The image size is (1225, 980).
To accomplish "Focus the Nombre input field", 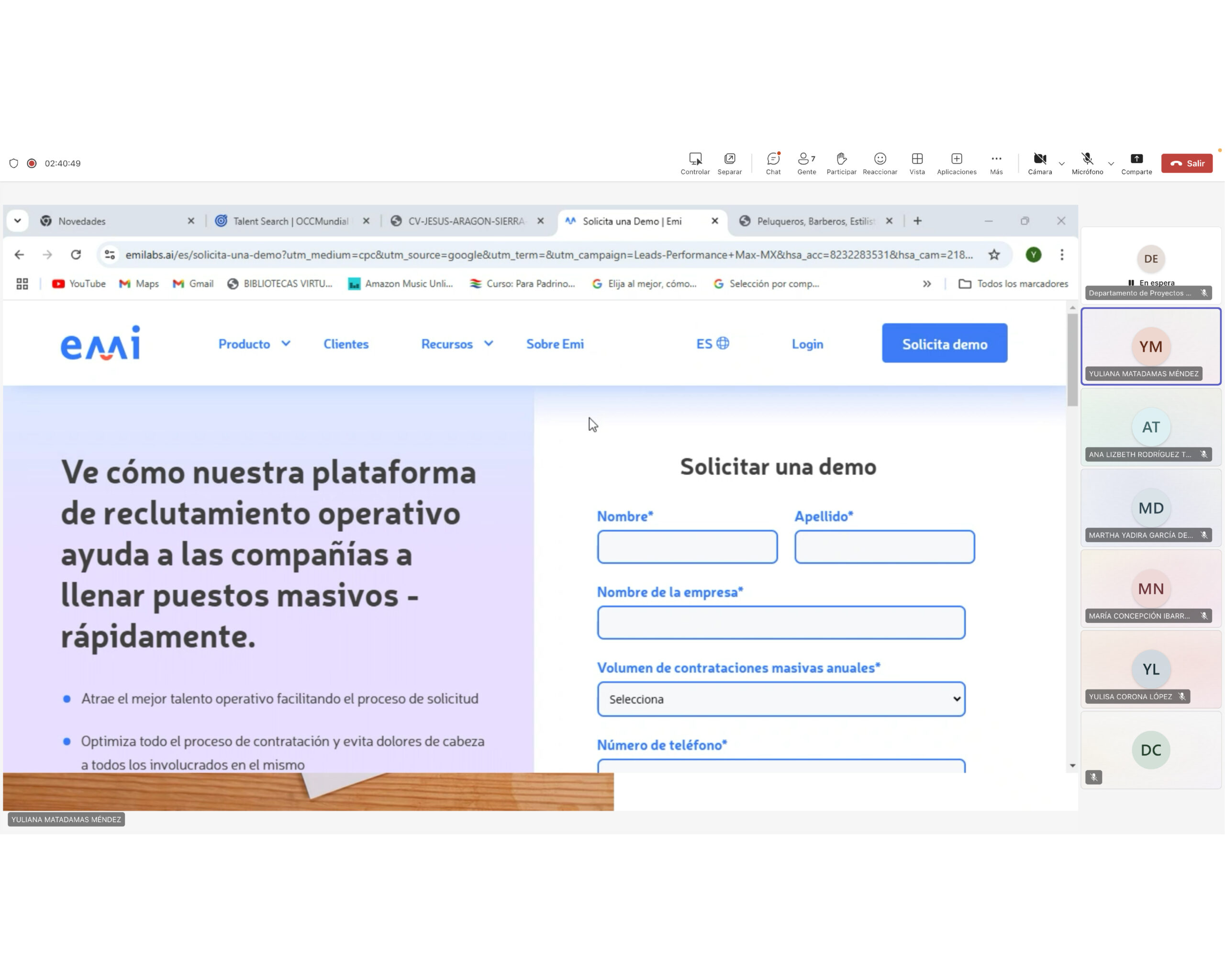I will click(687, 546).
